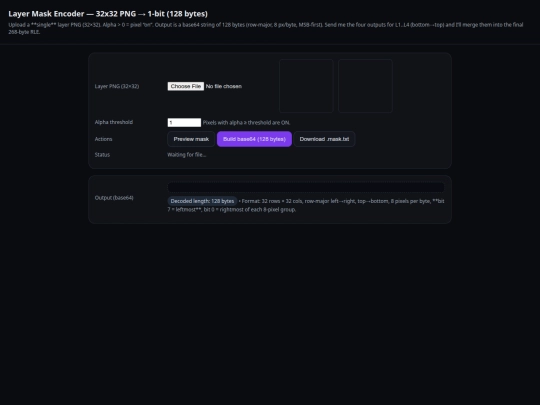
Task: Click the 'Status' label
Action: 102,155
